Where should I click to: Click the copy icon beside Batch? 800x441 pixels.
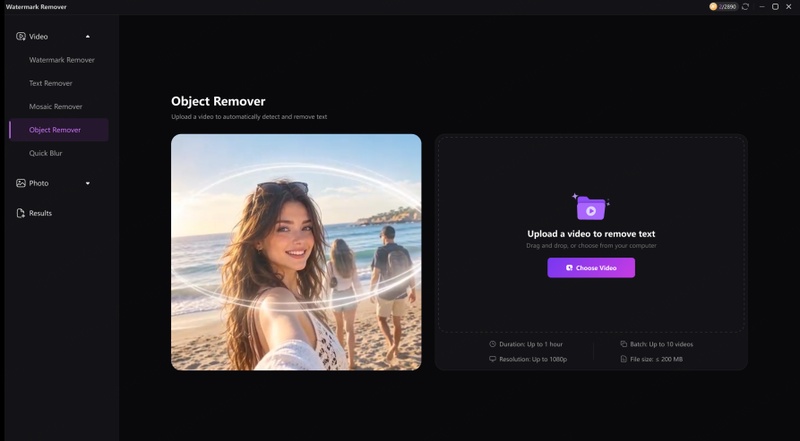pyautogui.click(x=623, y=344)
